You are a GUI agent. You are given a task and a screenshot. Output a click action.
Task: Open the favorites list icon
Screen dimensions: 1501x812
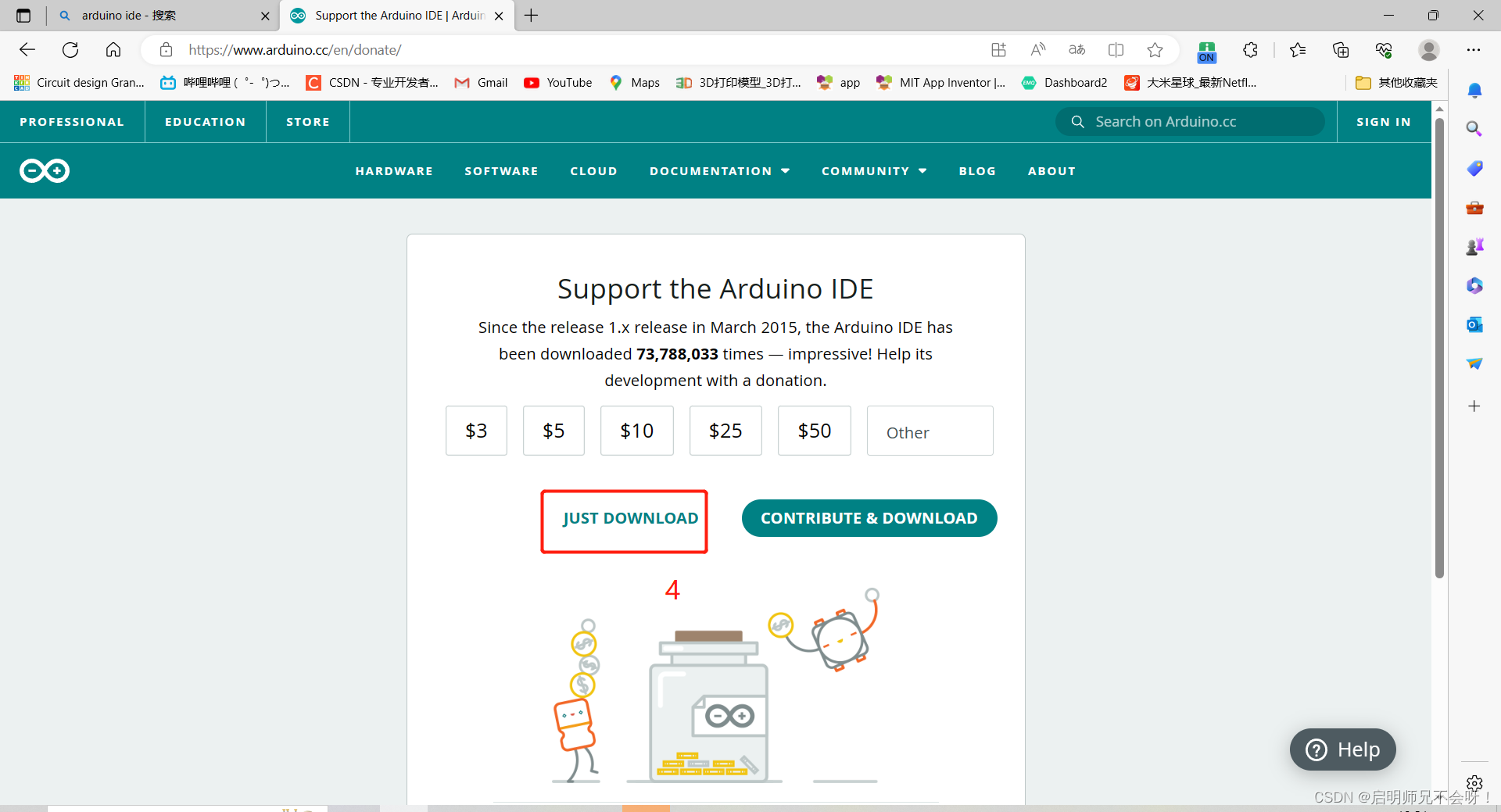1298,50
